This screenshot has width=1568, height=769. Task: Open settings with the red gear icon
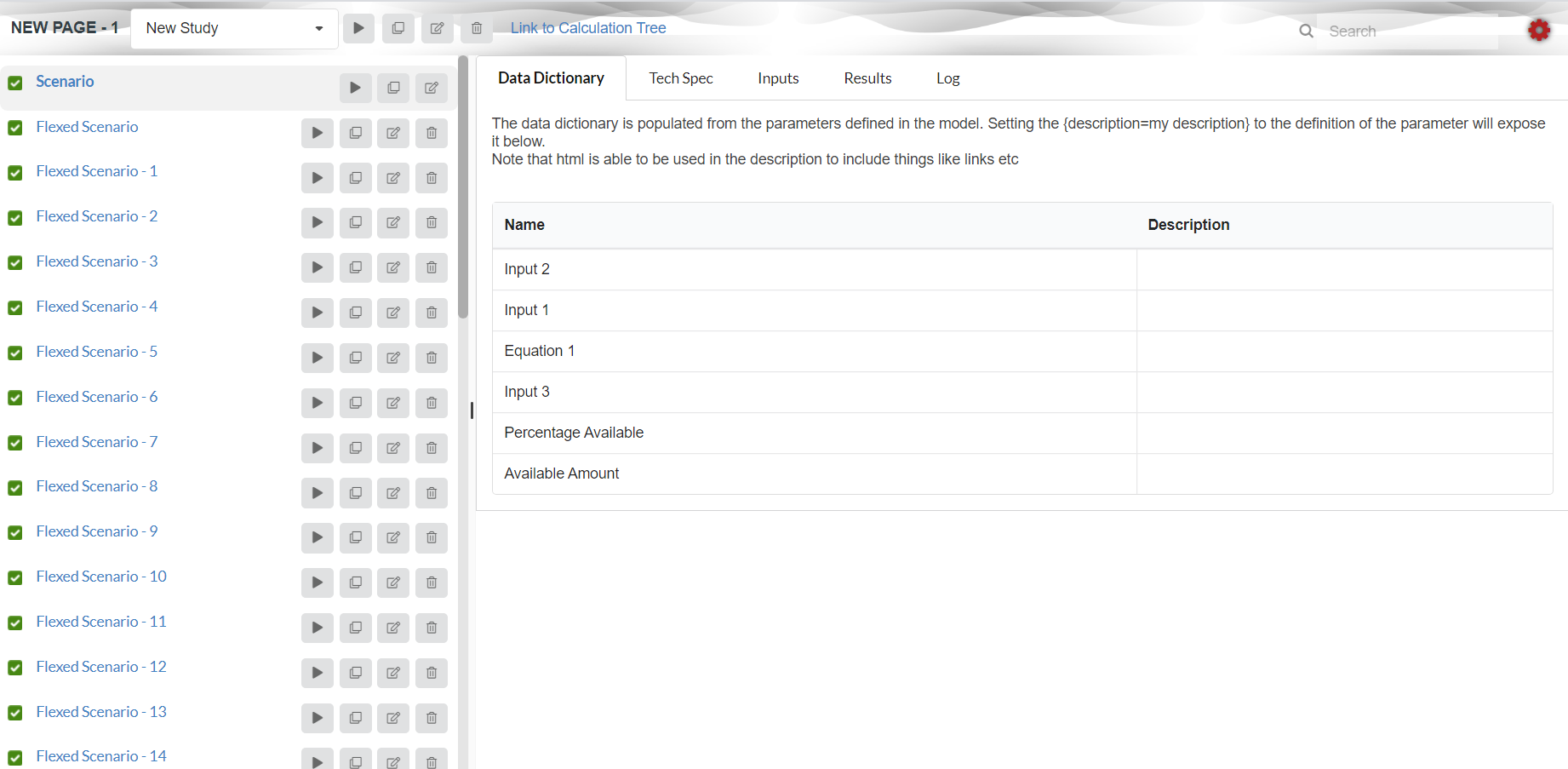pyautogui.click(x=1539, y=31)
